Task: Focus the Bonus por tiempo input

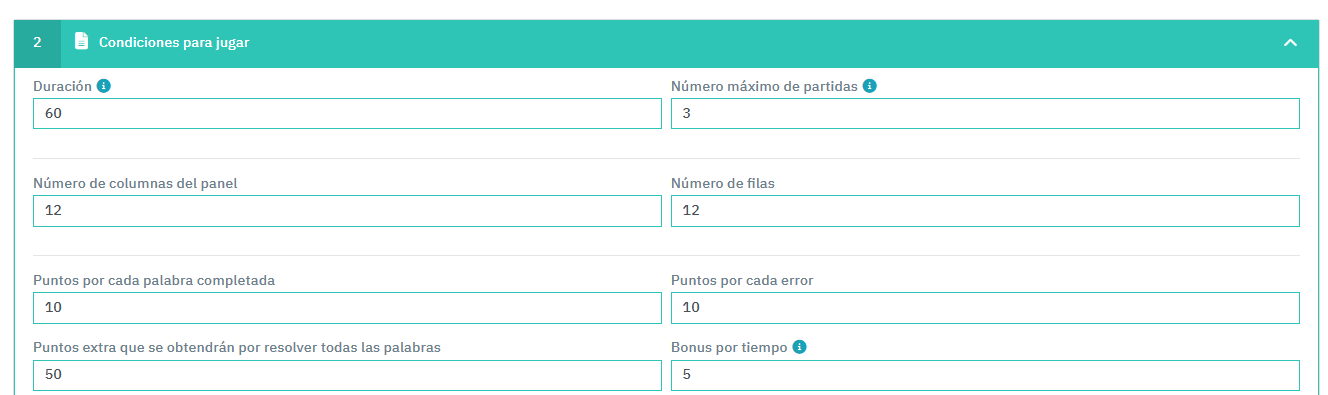Action: (x=985, y=375)
